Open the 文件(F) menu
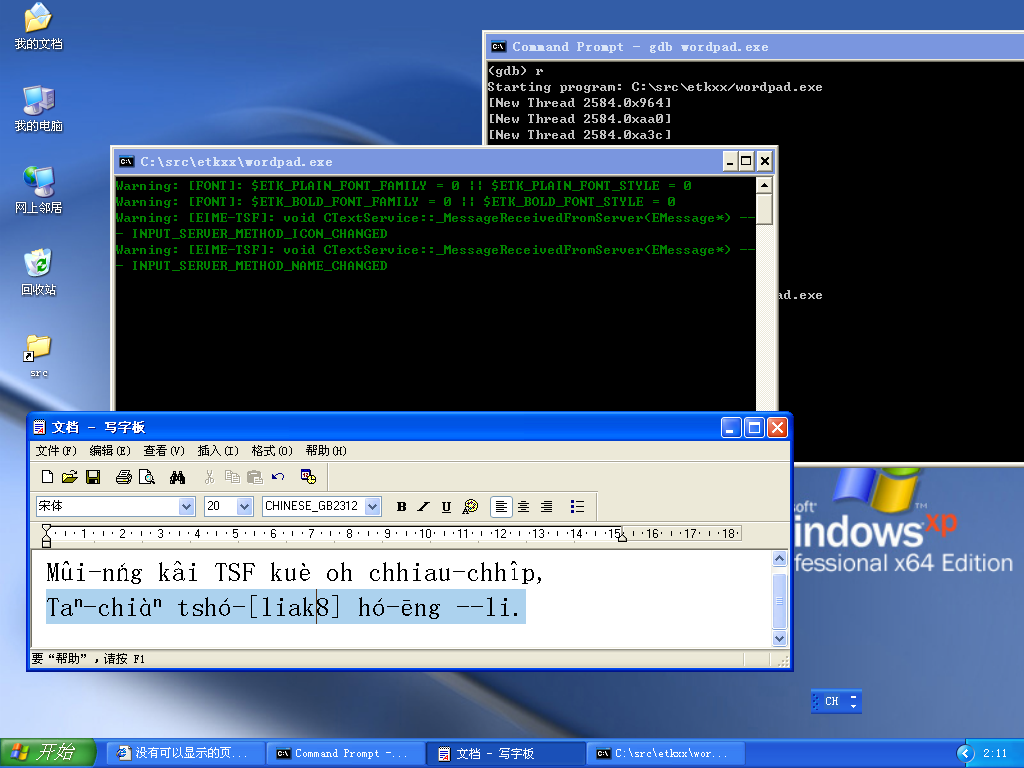1024x768 pixels. pyautogui.click(x=54, y=451)
